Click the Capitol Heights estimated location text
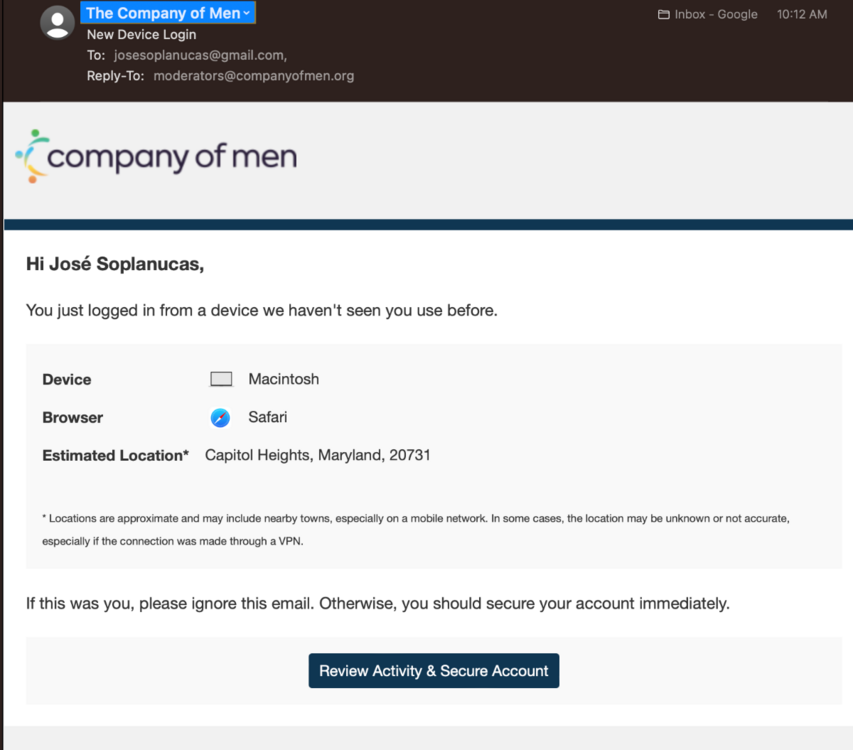Screen dimensions: 853x750 tap(318, 455)
